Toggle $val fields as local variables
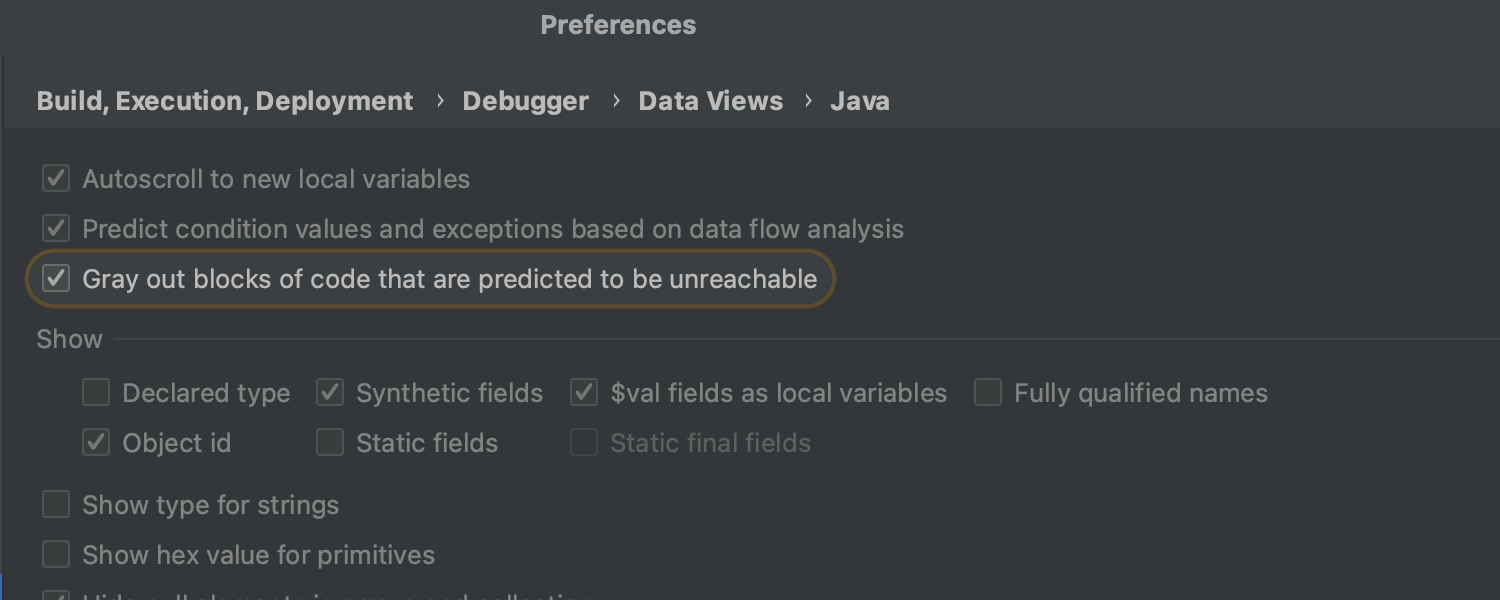Screen dimensions: 1500x600 tap(584, 393)
